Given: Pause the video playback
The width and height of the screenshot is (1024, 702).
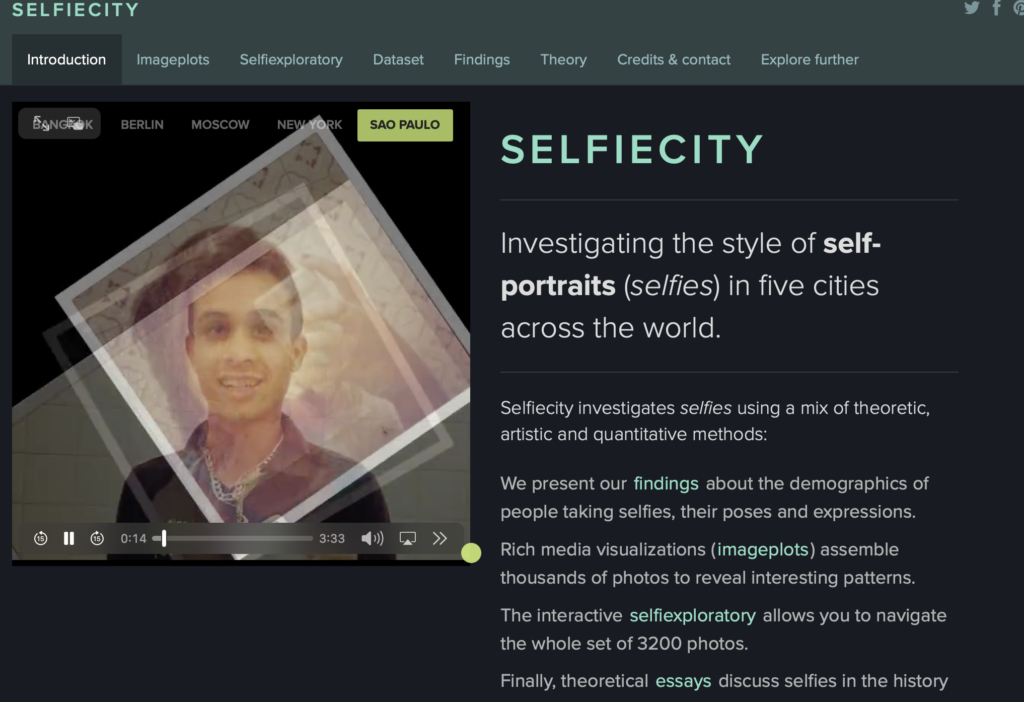Looking at the screenshot, I should pyautogui.click(x=69, y=538).
